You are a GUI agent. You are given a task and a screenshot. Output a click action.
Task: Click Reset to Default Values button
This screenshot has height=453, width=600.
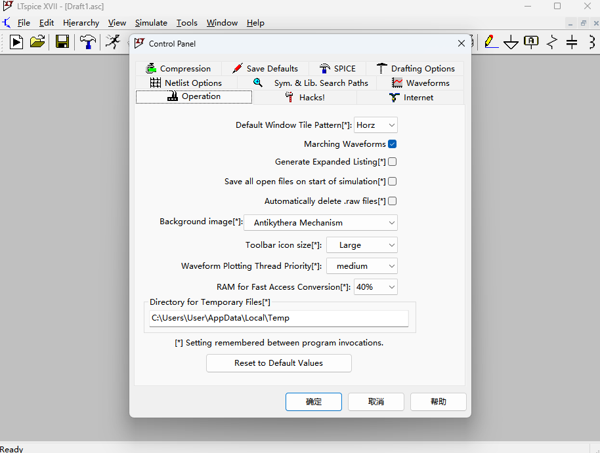point(278,363)
